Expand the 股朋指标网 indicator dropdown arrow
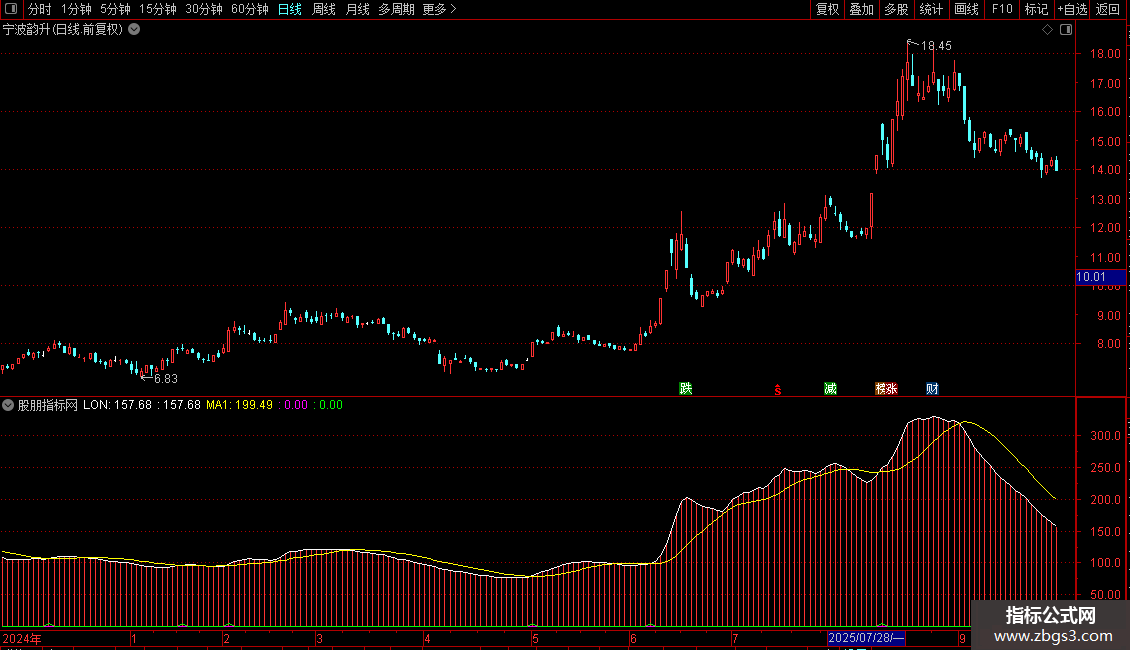The height and width of the screenshot is (650, 1130). coord(8,405)
